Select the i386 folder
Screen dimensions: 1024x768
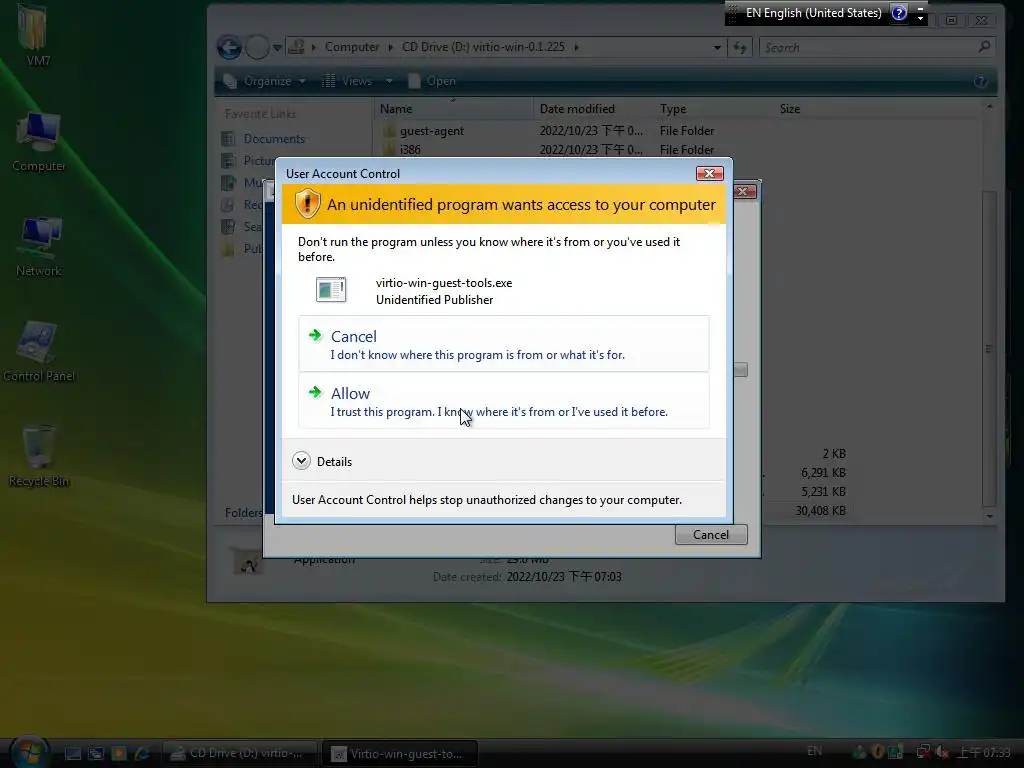coord(410,150)
